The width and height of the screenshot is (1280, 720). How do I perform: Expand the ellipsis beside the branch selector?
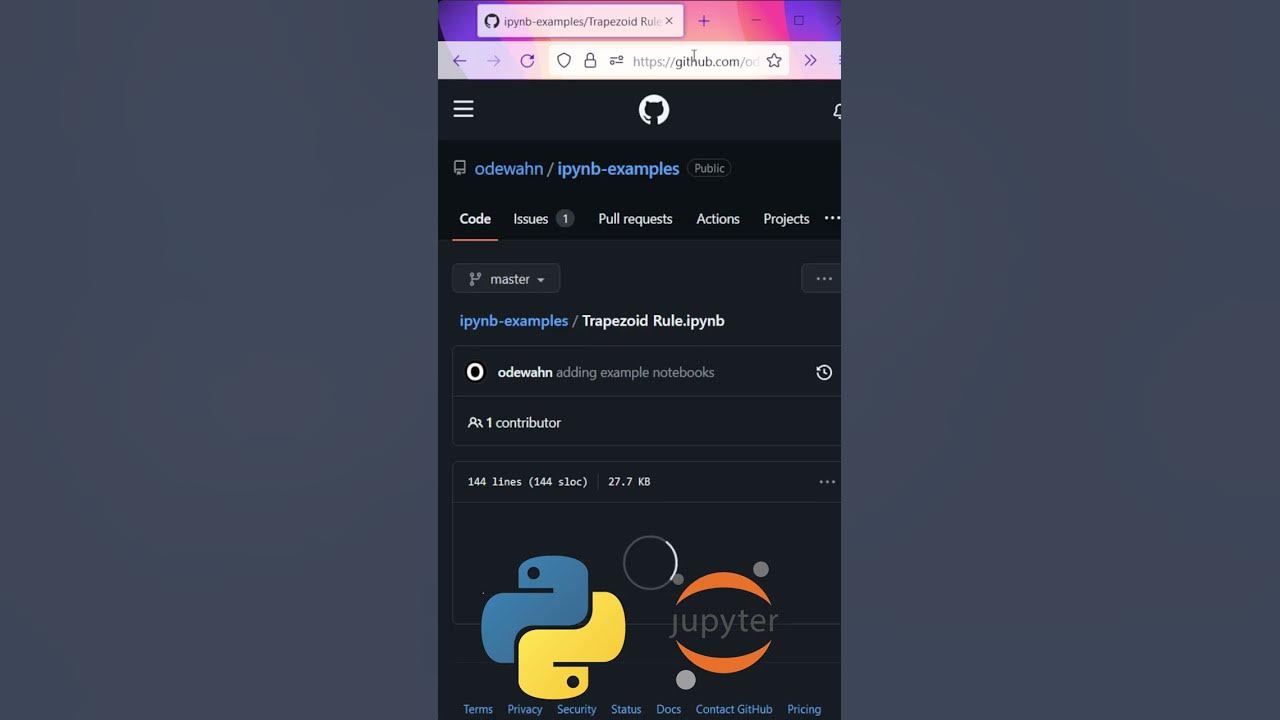coord(823,279)
